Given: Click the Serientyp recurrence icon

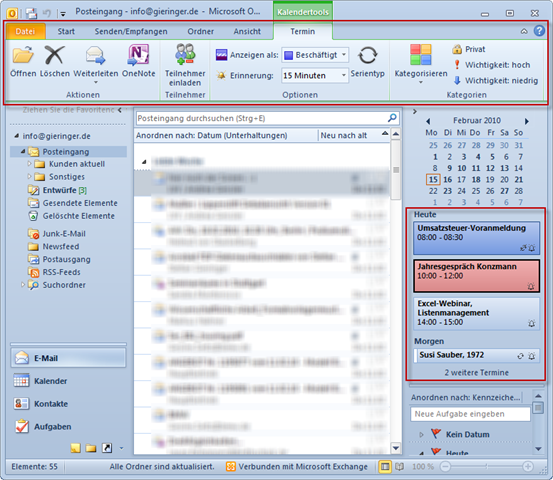Looking at the screenshot, I should click(x=367, y=55).
